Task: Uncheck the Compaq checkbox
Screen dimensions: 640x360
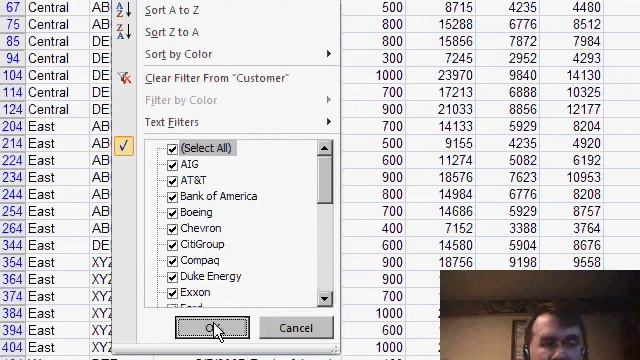Action: click(172, 261)
